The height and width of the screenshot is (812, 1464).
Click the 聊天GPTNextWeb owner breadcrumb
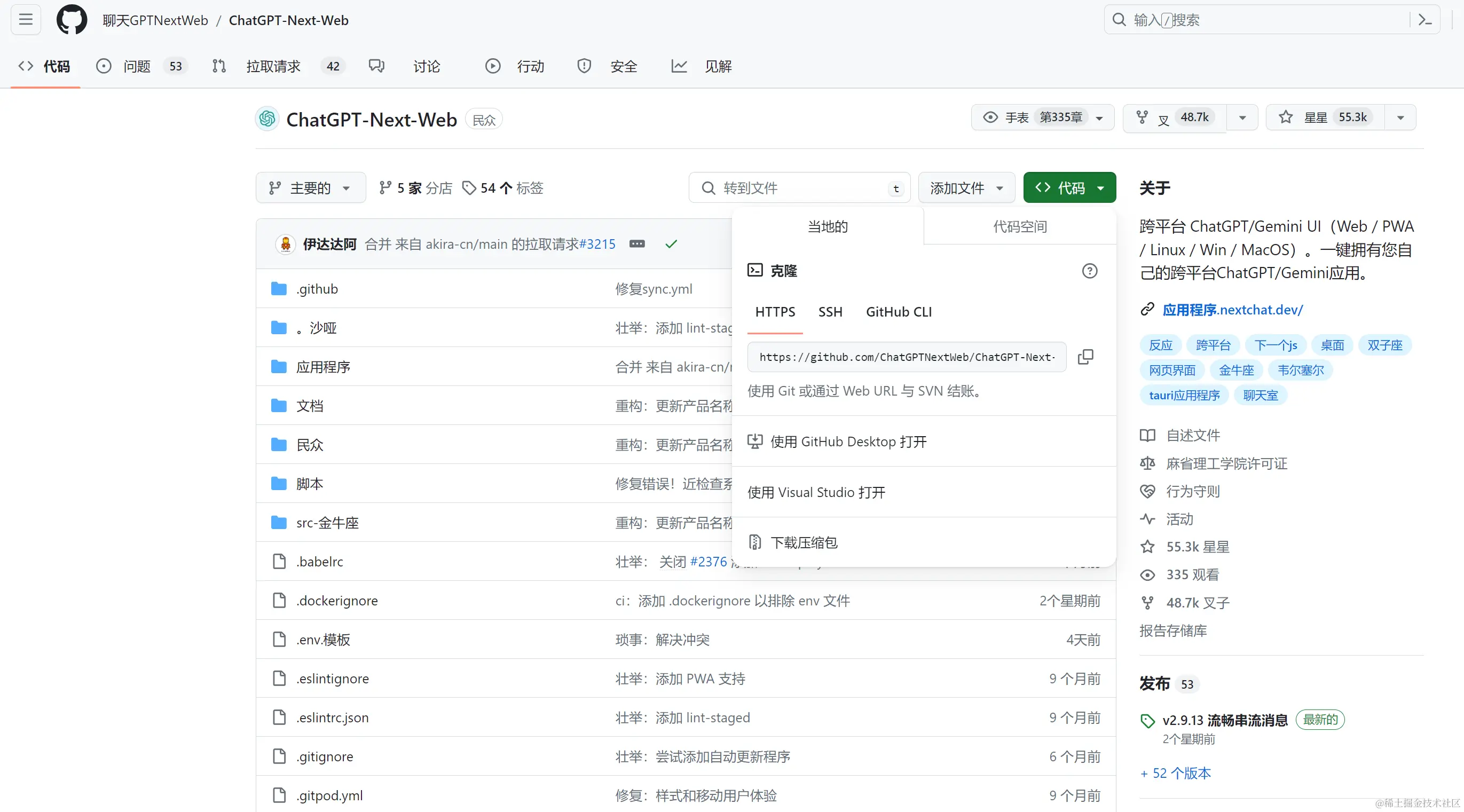pos(155,20)
